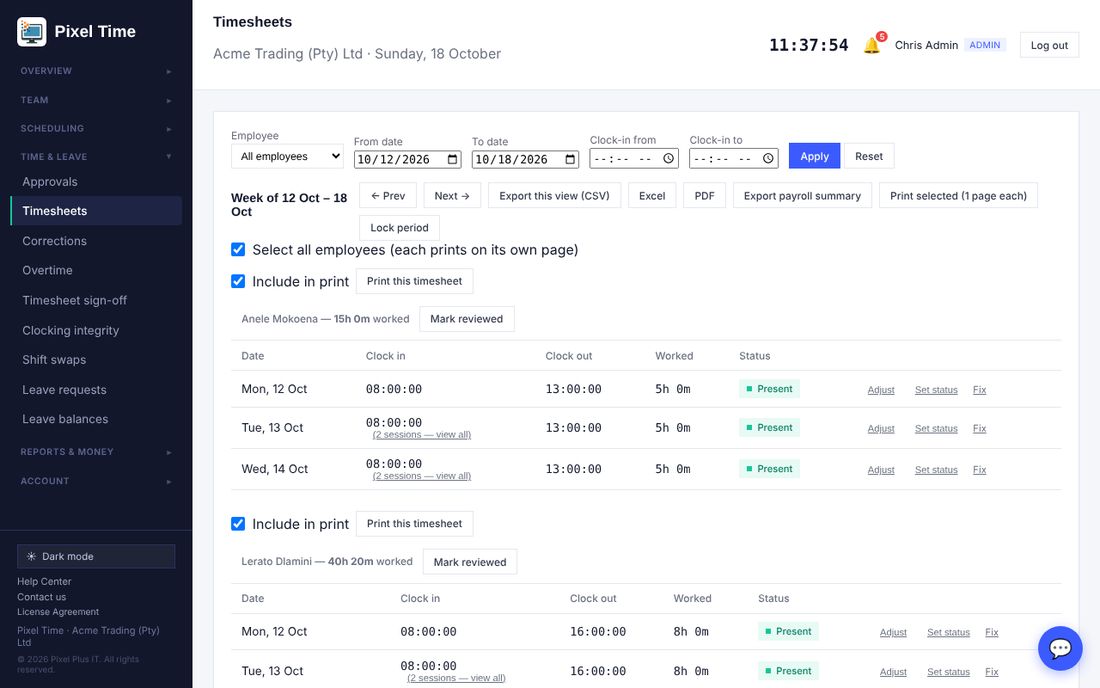
Task: Expand the Scheduling sidebar section
Action: (x=96, y=128)
